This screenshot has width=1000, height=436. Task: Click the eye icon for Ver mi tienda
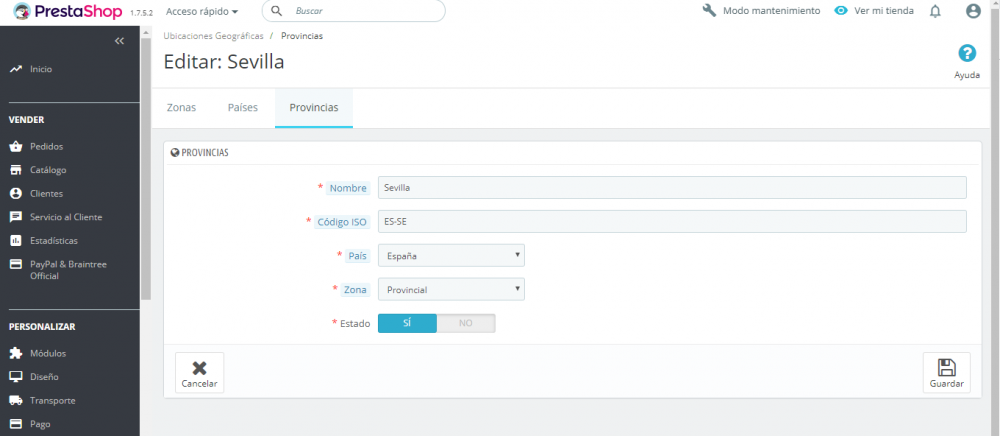click(x=841, y=11)
